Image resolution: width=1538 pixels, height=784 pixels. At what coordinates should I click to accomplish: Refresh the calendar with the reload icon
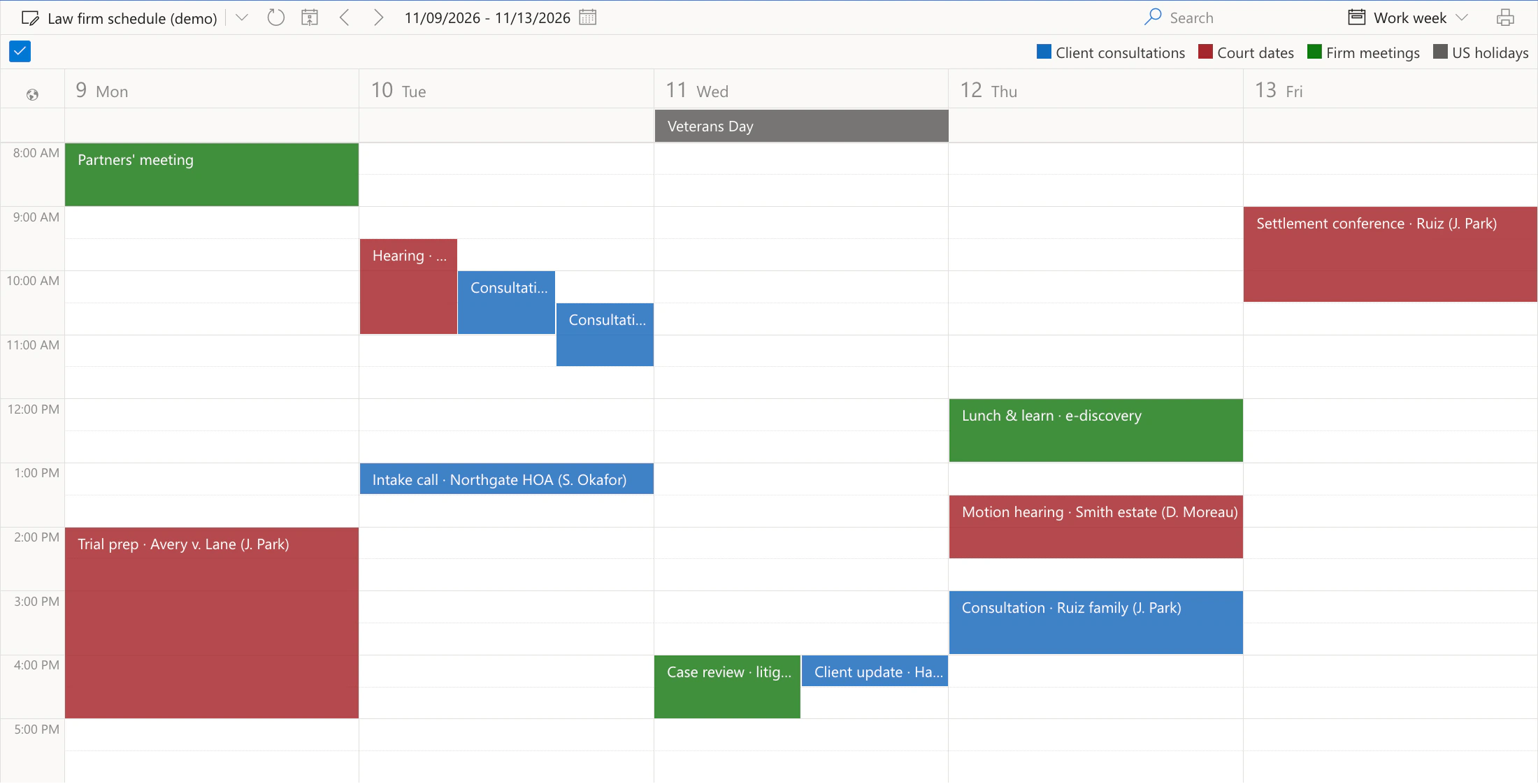pyautogui.click(x=275, y=17)
